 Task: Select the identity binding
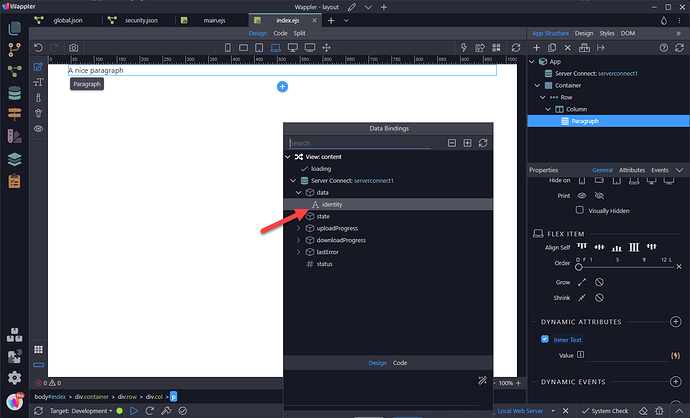[x=388, y=204]
